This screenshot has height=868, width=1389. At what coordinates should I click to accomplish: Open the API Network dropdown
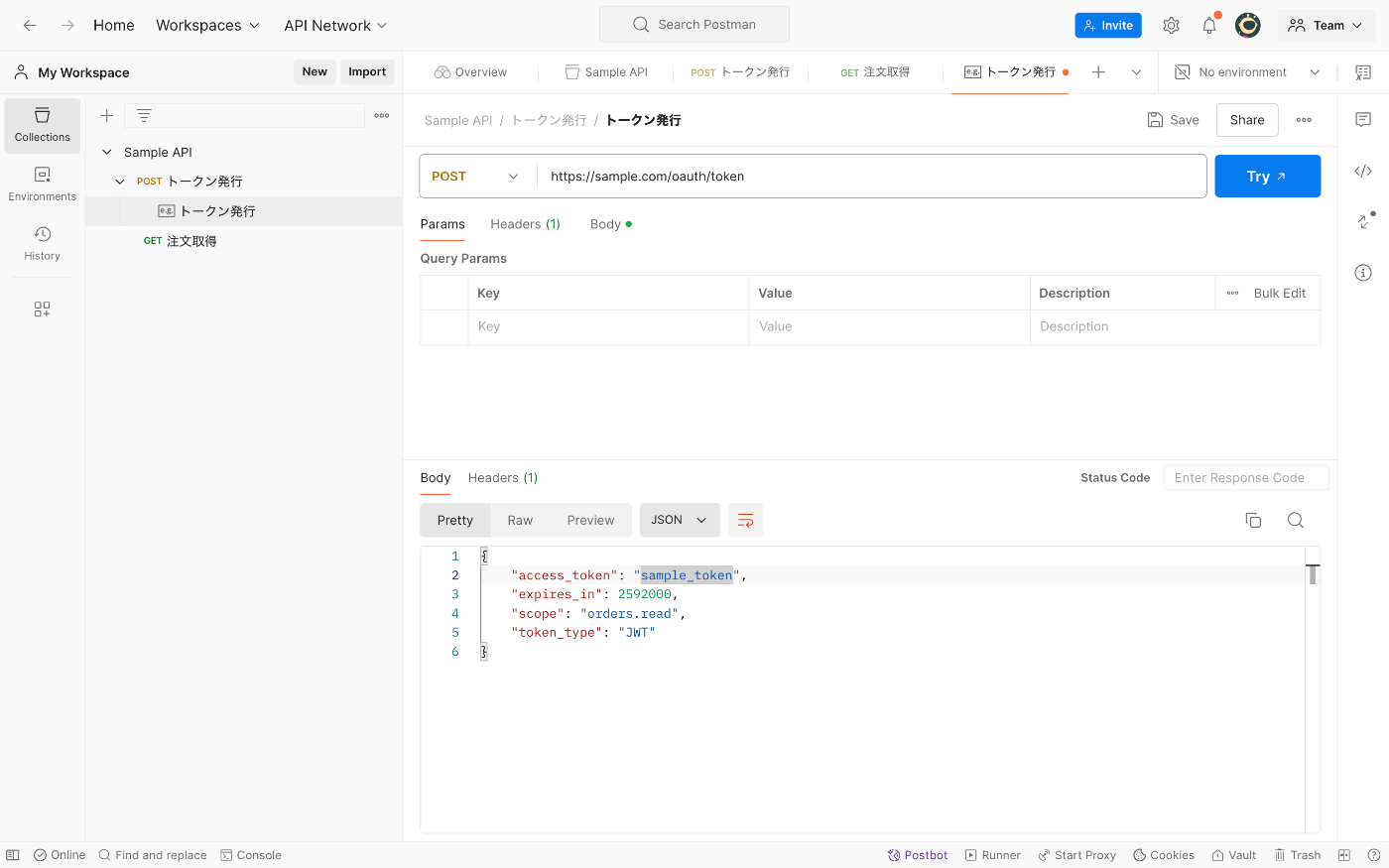click(335, 25)
